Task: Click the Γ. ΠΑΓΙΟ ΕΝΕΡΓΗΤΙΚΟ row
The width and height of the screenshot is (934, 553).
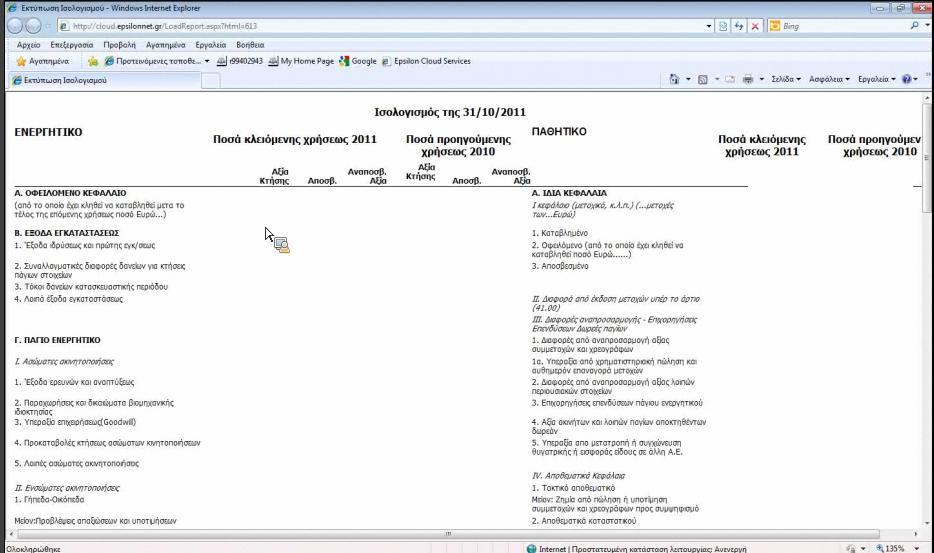Action: pos(57,340)
